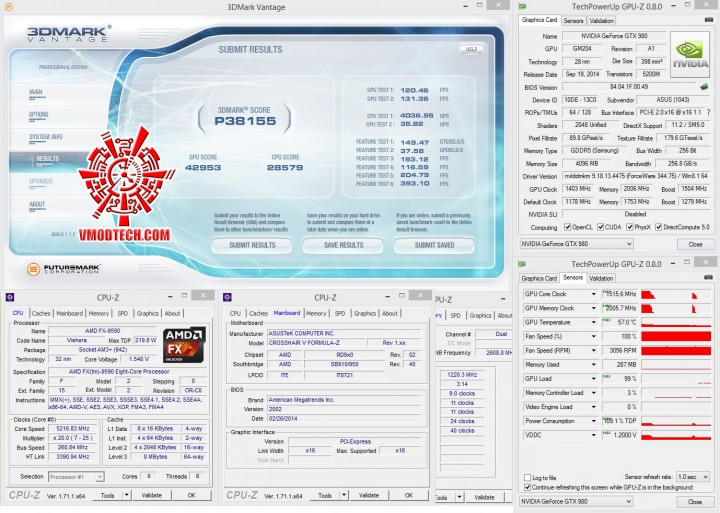
Task: Open the Sensor refresh rate dropdown
Action: (693, 477)
